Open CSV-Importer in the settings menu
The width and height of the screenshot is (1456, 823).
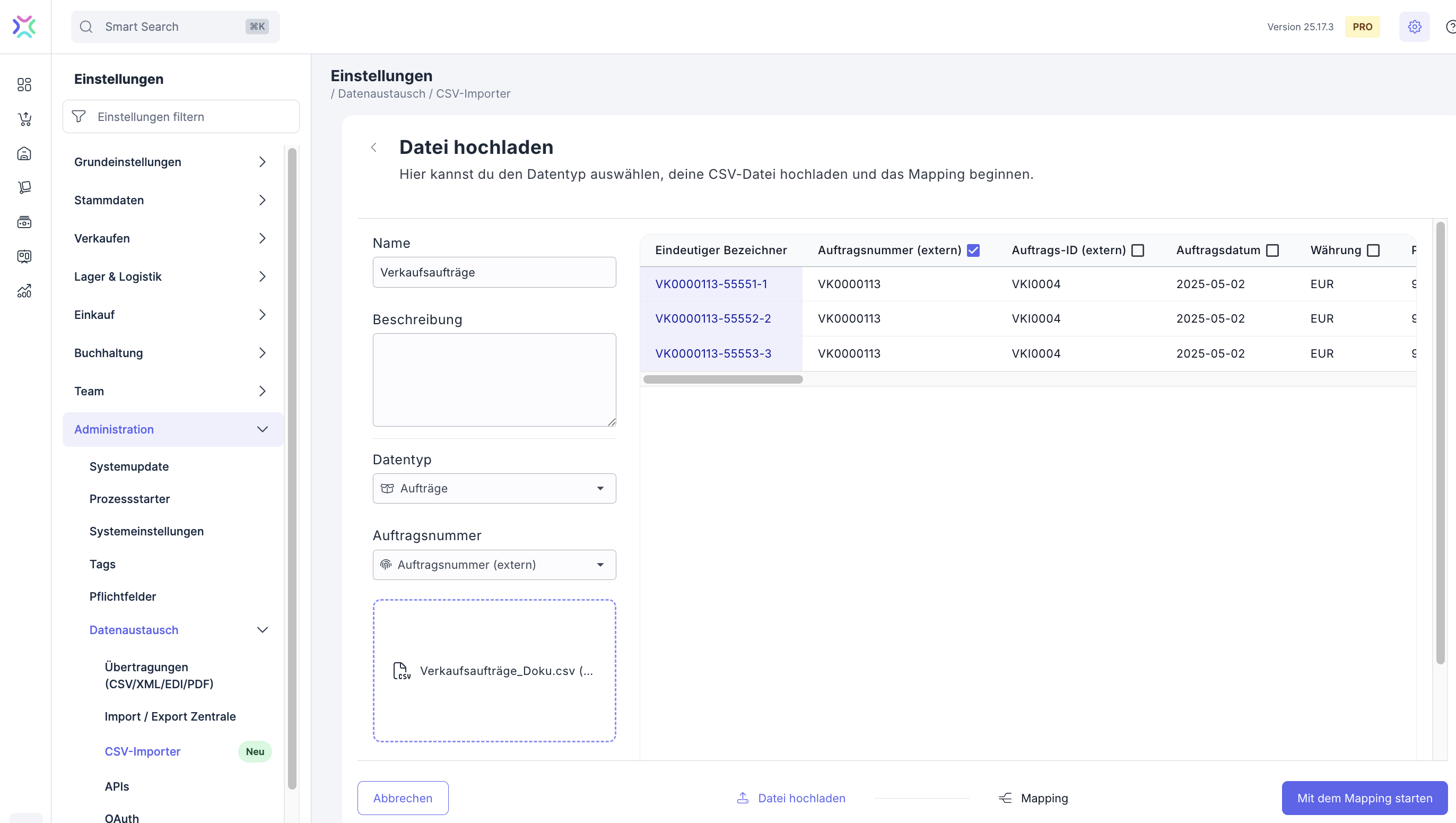143,751
